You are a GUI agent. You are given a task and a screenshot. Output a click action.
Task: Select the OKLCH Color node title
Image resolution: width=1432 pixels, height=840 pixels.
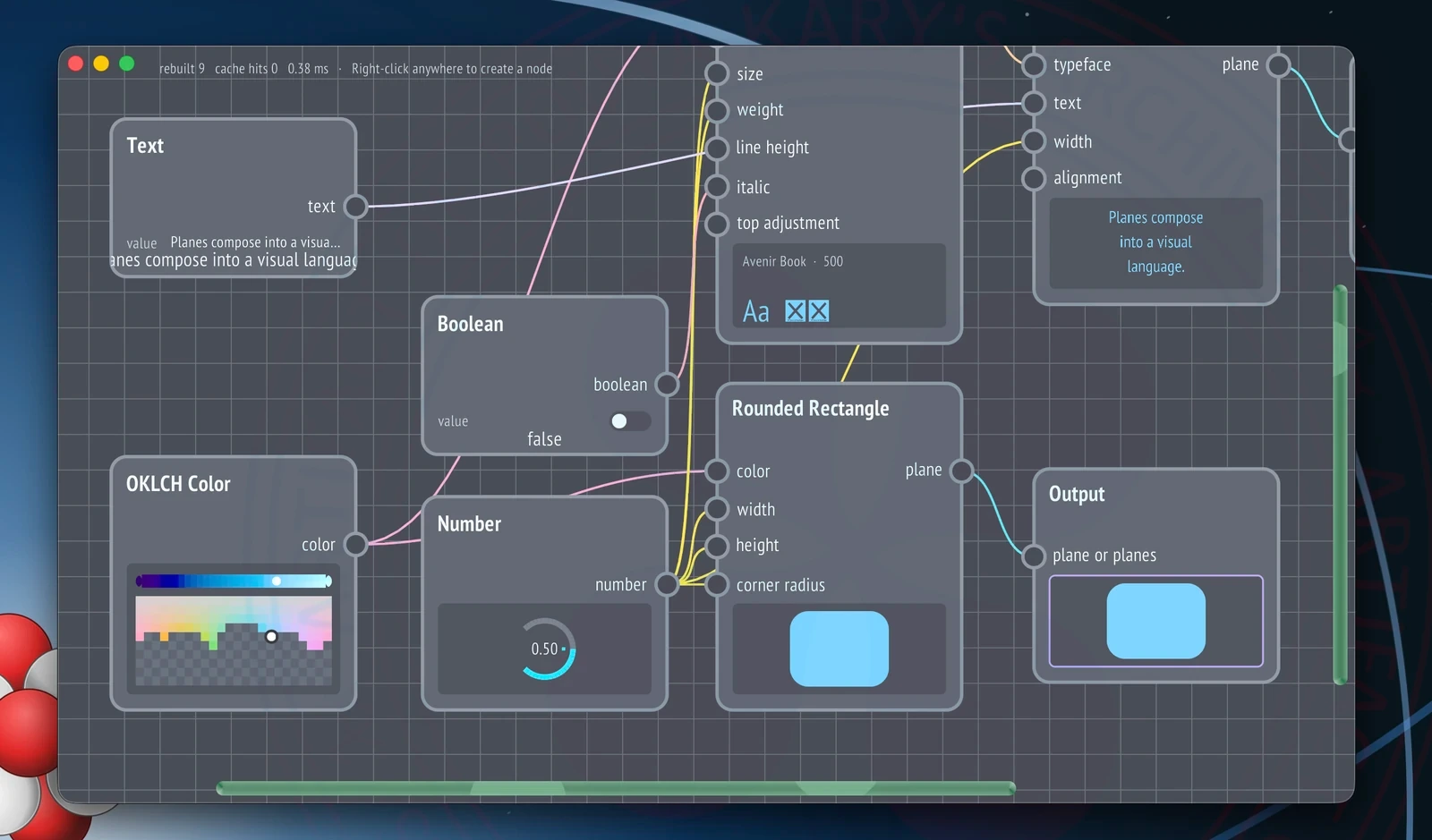[x=178, y=484]
